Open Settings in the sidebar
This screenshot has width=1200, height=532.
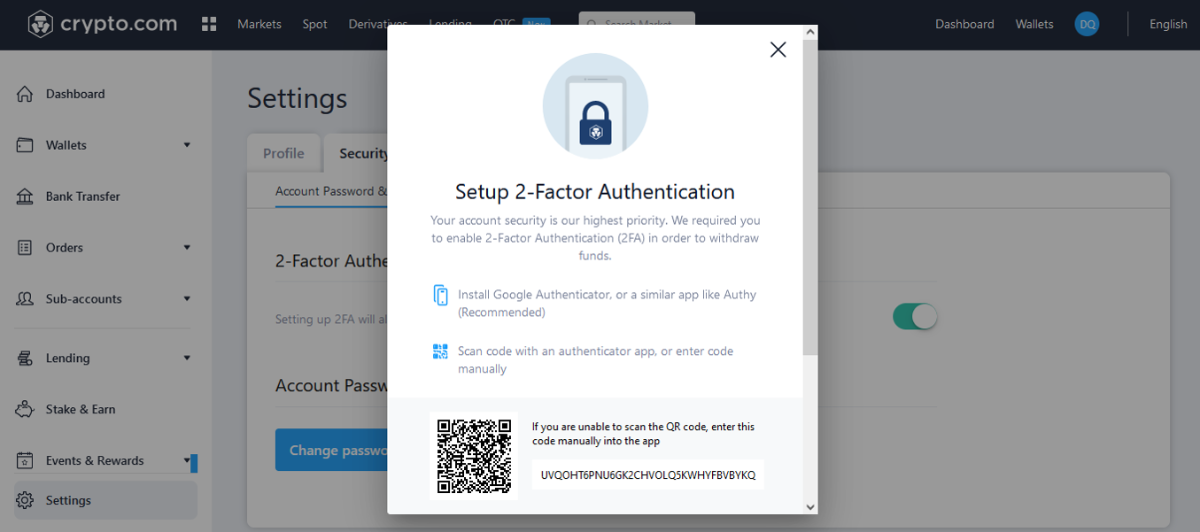106,500
